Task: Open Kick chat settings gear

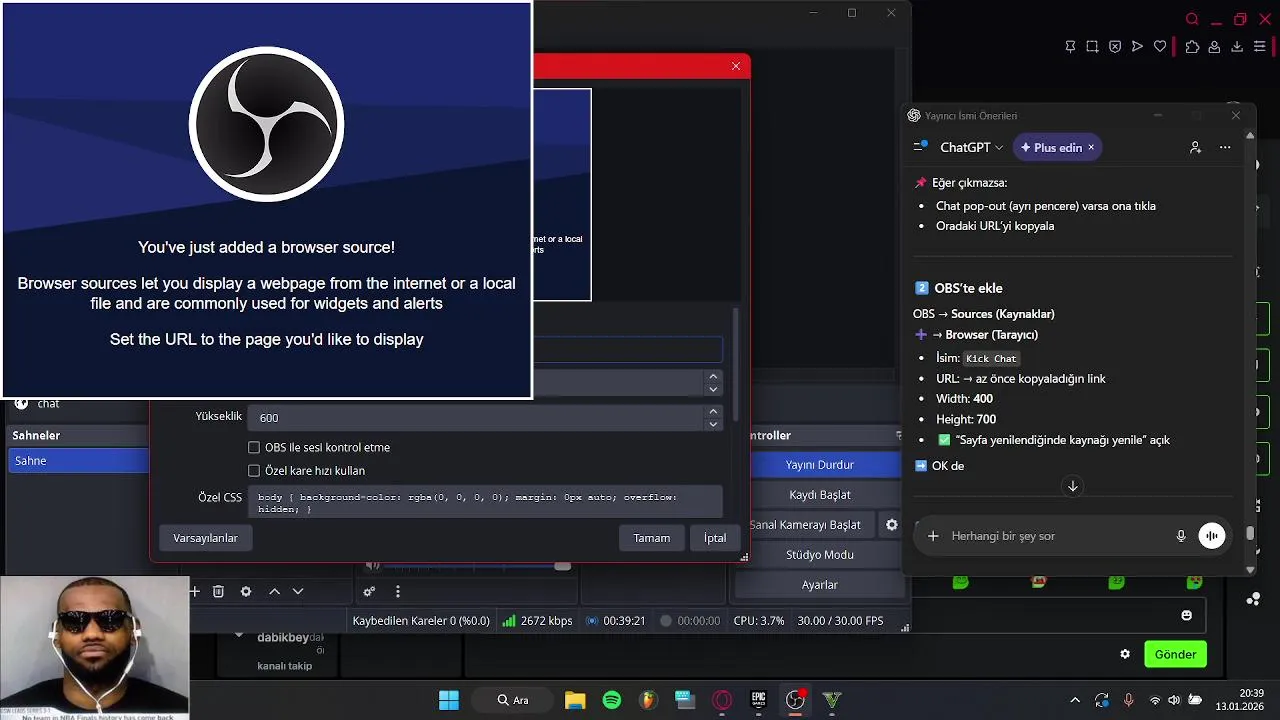Action: tap(1125, 654)
